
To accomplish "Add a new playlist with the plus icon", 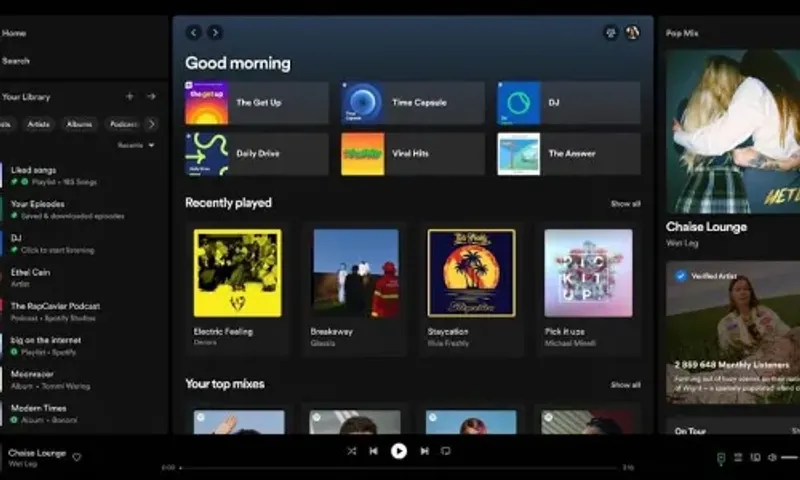I will pos(130,96).
